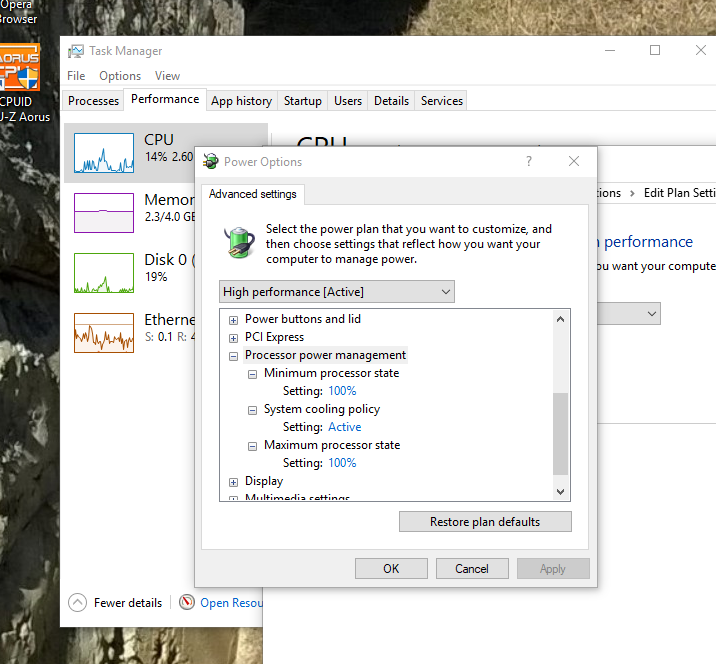Select the PCI Express row
716x664 pixels.
(x=274, y=337)
